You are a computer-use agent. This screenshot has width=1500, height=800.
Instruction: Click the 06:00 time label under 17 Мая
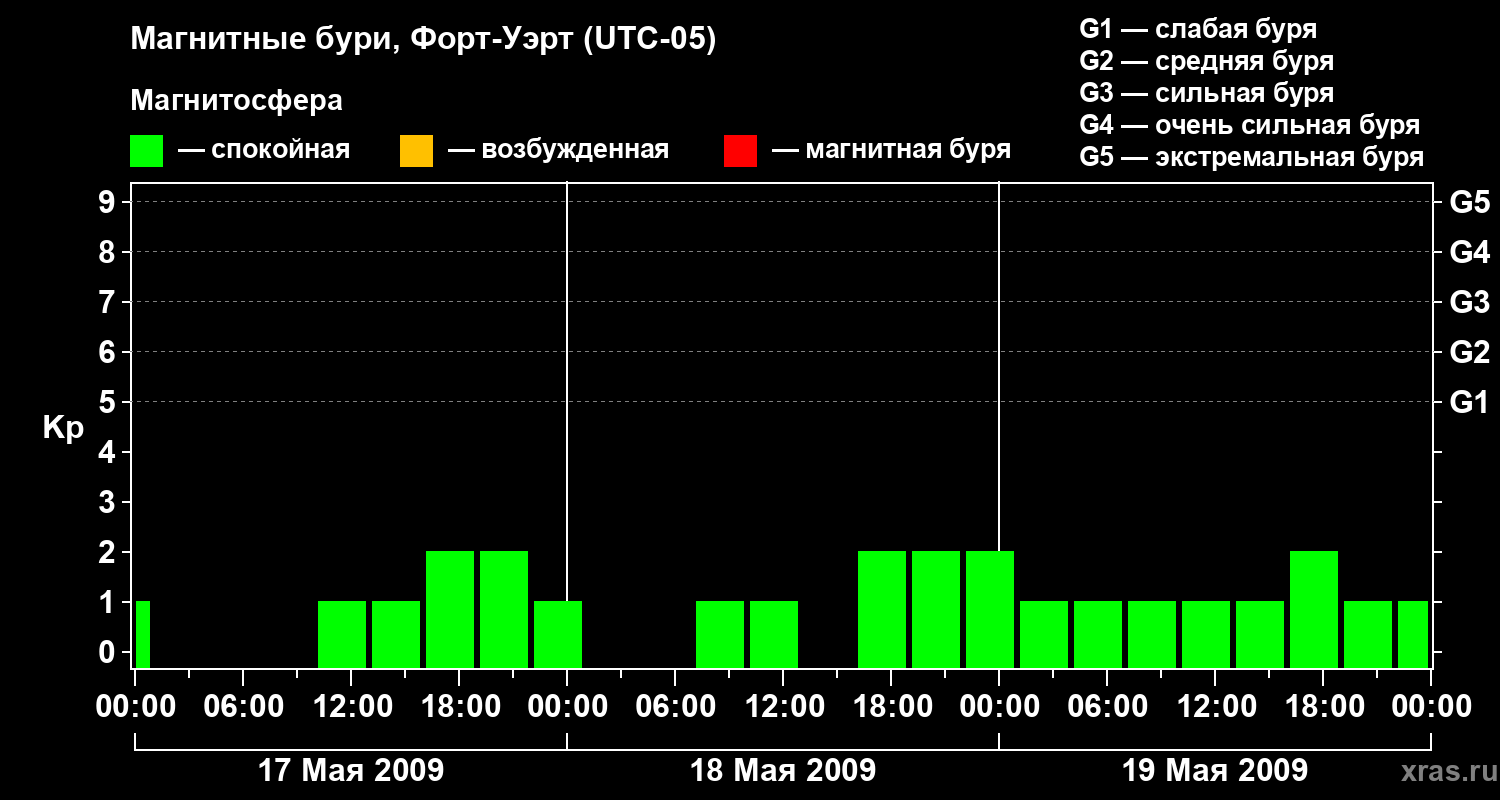click(x=243, y=706)
